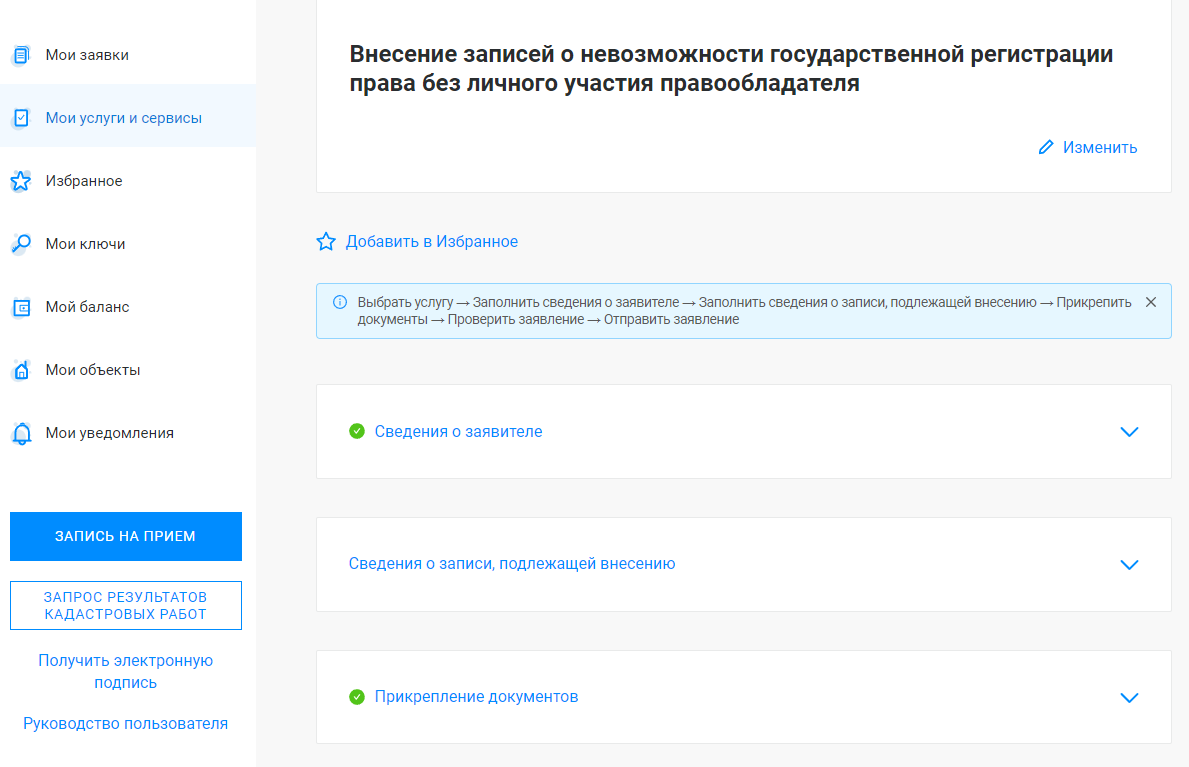Switch to the Избранное section
This screenshot has height=767, width=1189.
(x=85, y=180)
